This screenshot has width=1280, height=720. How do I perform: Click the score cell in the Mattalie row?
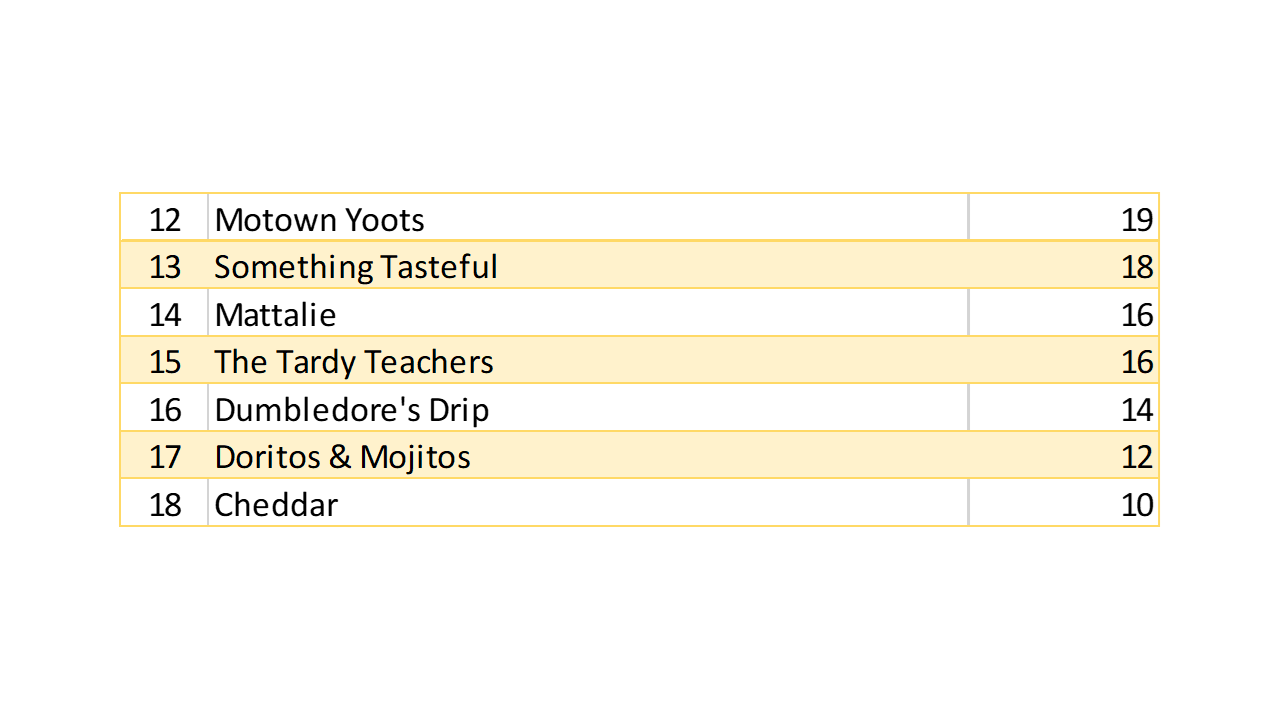tap(1137, 315)
